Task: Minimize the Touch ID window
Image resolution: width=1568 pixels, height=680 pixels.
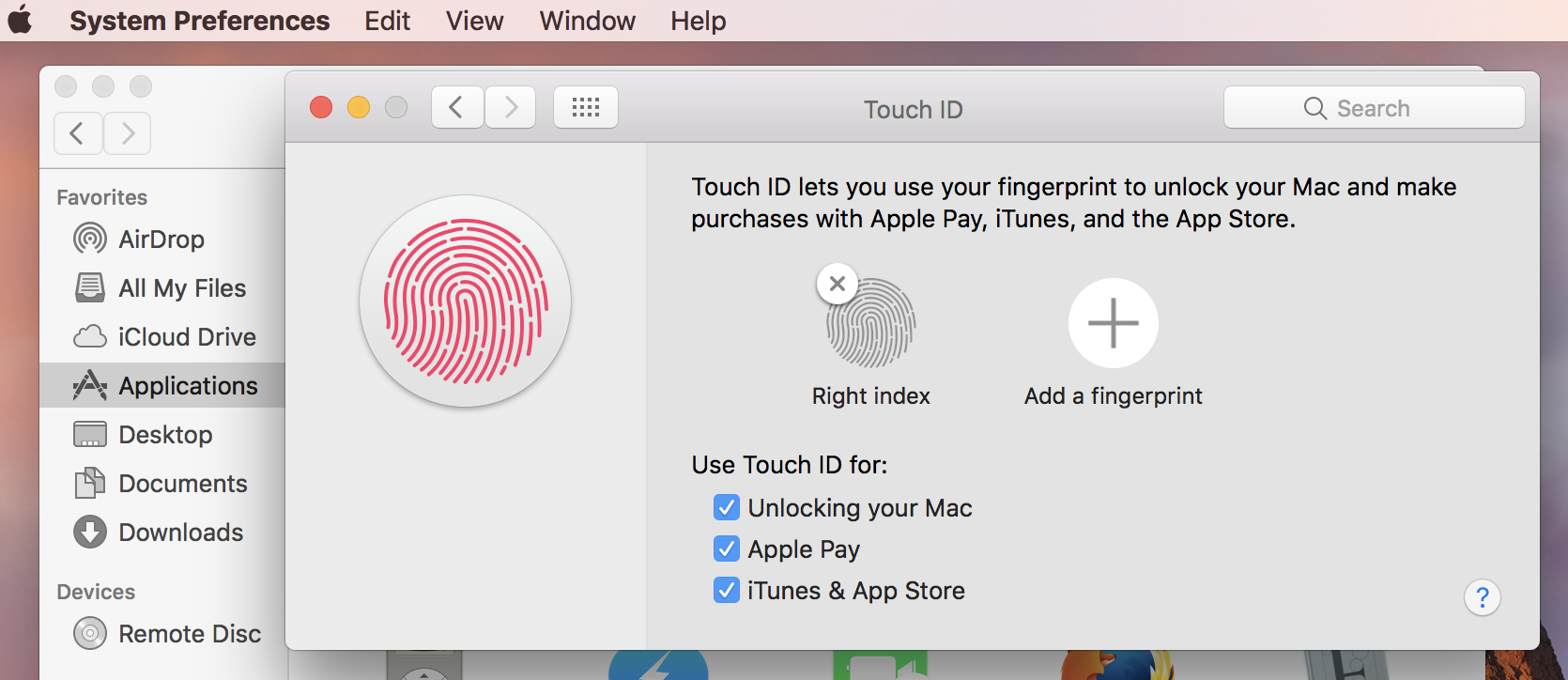Action: pos(359,107)
